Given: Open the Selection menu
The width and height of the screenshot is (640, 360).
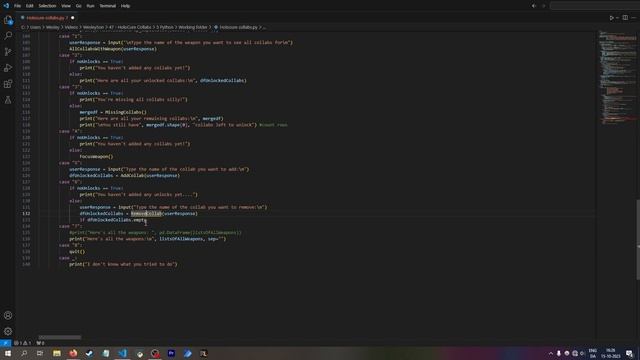Looking at the screenshot, I should [47, 6].
